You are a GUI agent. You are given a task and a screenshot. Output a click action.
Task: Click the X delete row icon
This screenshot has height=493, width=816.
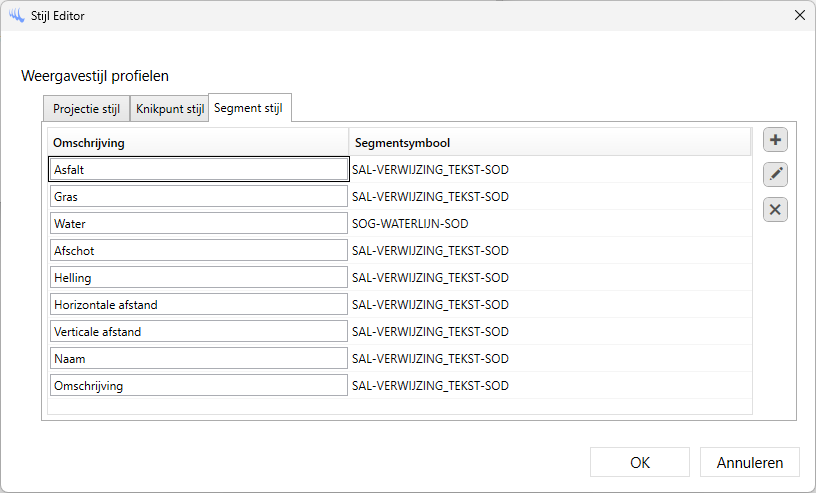775,210
